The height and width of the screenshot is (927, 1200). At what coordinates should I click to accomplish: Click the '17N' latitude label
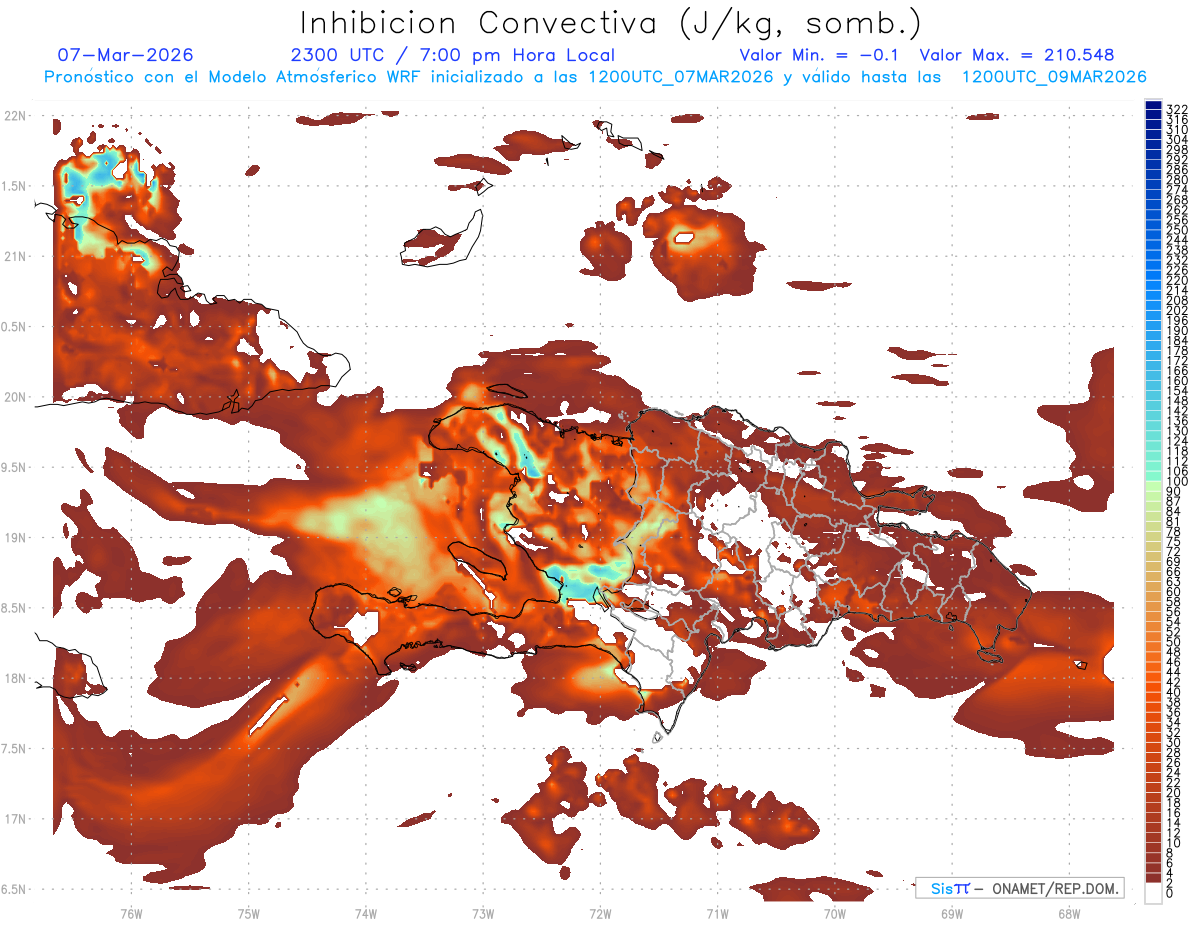(17, 819)
